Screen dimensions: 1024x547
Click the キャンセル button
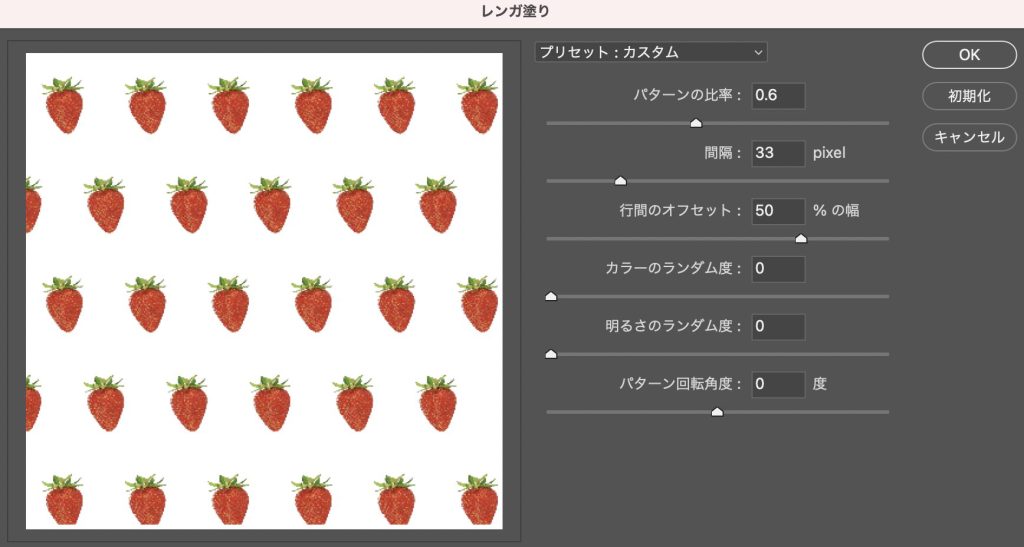pos(969,137)
